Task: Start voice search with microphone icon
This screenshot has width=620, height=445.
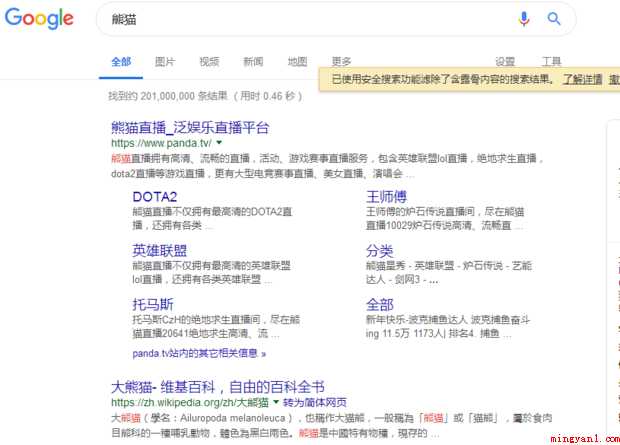Action: tap(524, 19)
